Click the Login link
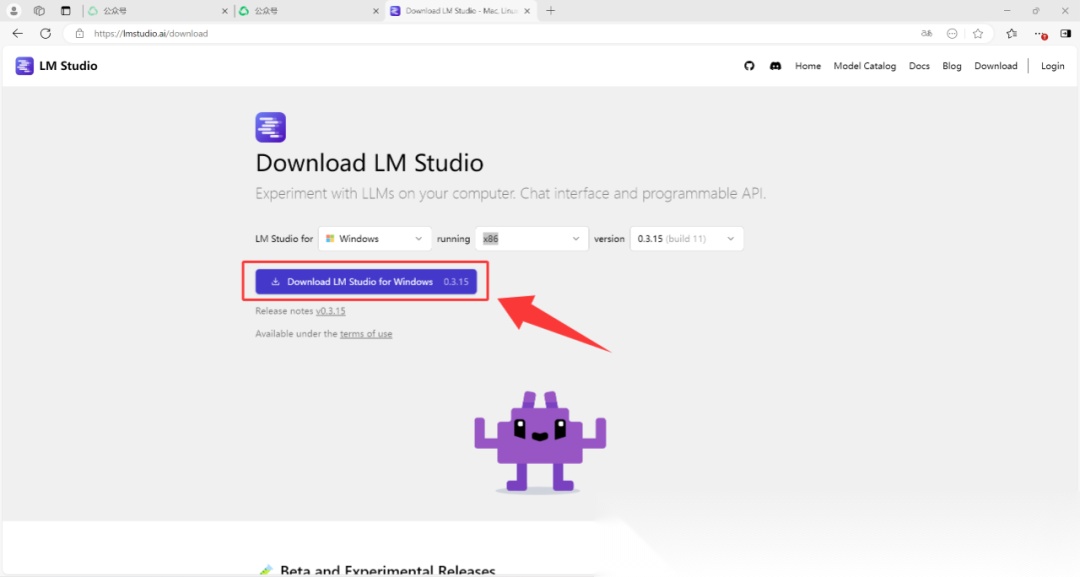This screenshot has height=577, width=1080. pos(1052,66)
